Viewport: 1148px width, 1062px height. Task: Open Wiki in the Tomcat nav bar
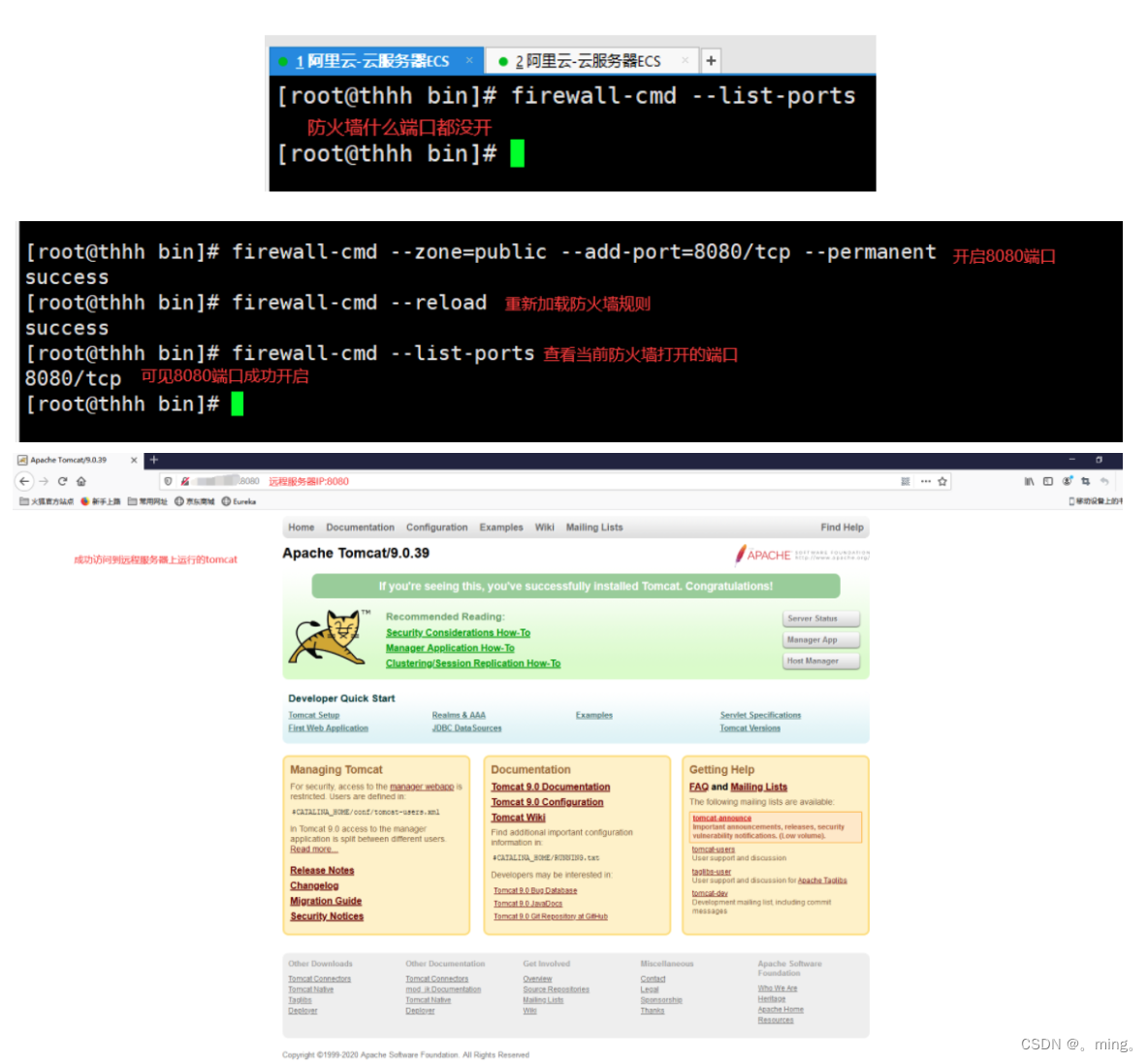[x=545, y=528]
